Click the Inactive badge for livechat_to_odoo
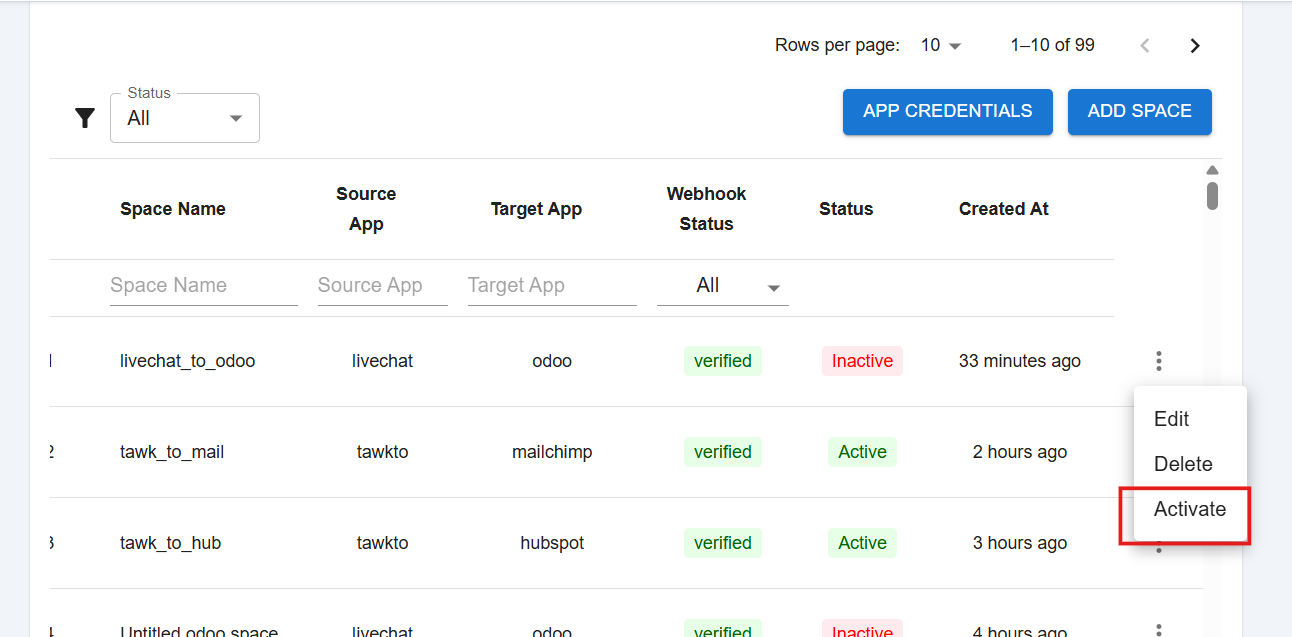The image size is (1292, 637). (862, 361)
